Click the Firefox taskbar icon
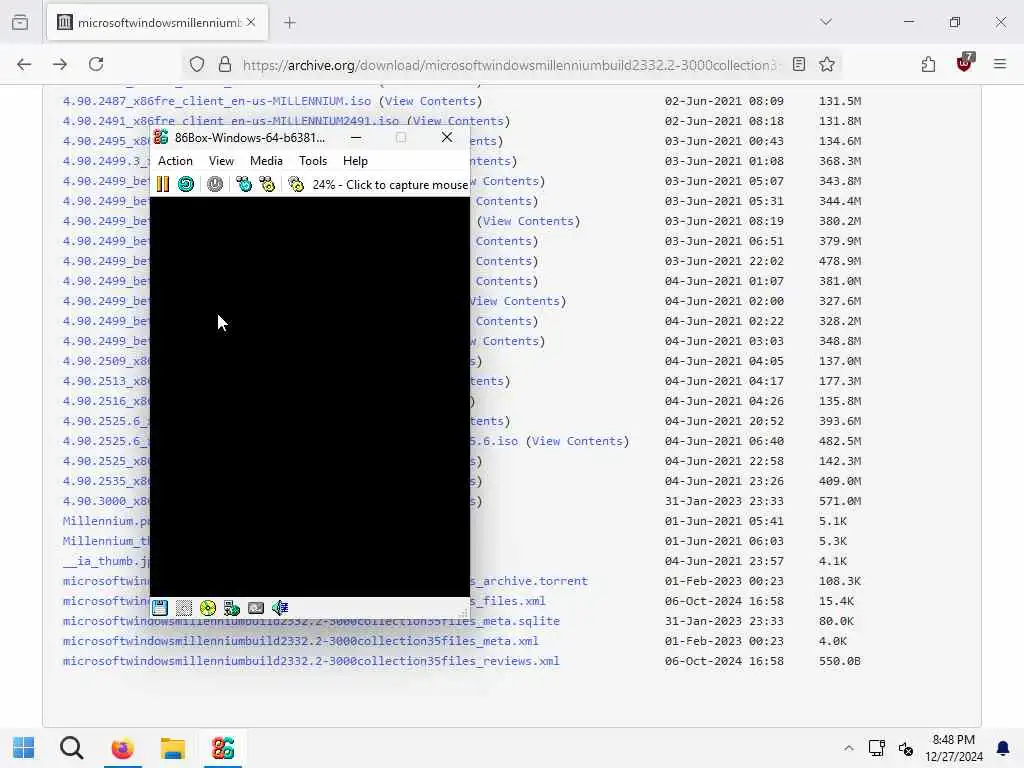 click(x=122, y=748)
